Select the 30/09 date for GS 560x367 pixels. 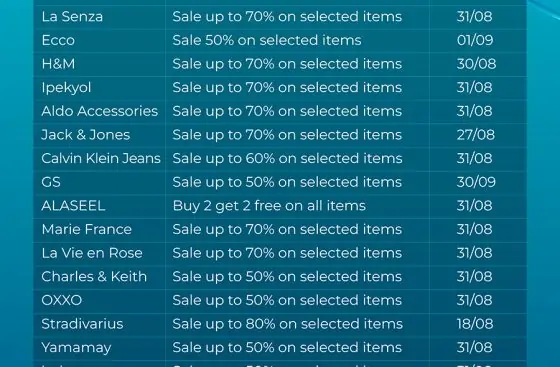click(x=476, y=182)
